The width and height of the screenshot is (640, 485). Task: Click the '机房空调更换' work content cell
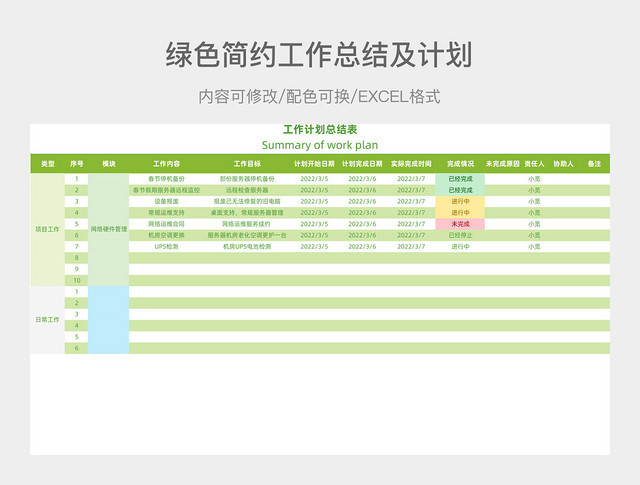(x=167, y=235)
